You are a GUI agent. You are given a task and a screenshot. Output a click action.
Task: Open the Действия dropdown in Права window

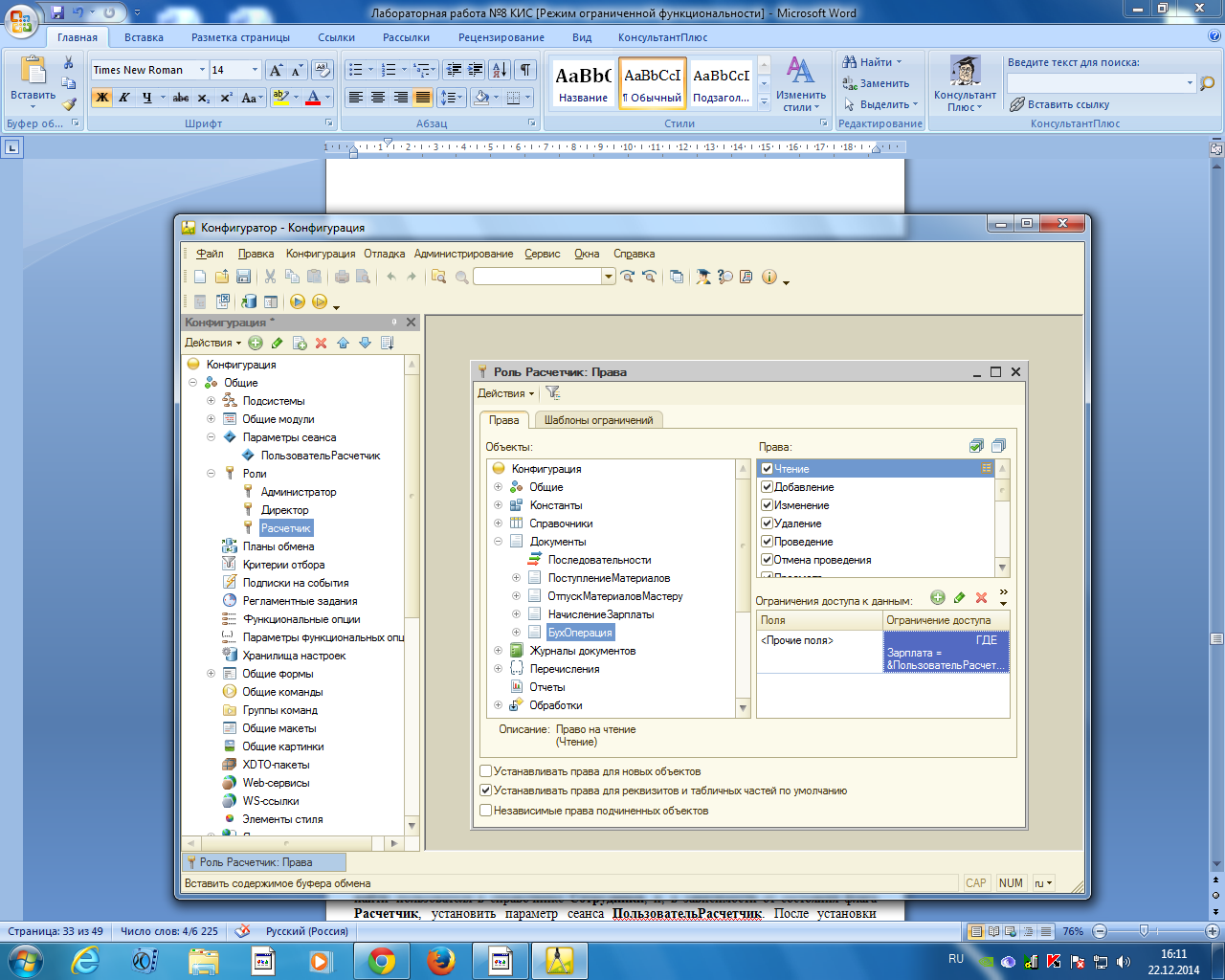(505, 393)
